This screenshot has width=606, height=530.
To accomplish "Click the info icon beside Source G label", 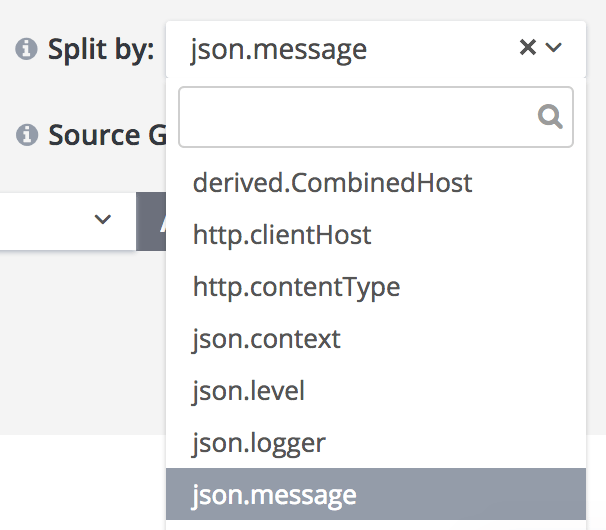I will pyautogui.click(x=27, y=134).
